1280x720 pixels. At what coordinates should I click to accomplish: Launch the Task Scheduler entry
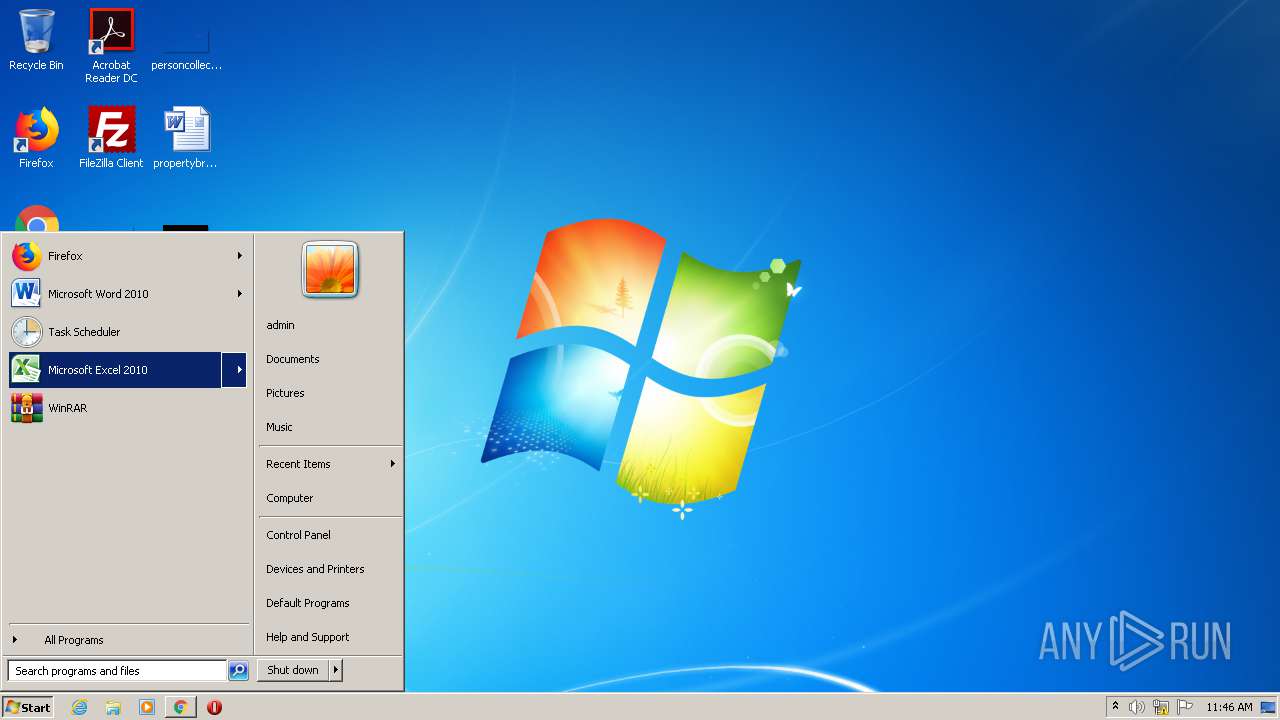click(x=128, y=332)
